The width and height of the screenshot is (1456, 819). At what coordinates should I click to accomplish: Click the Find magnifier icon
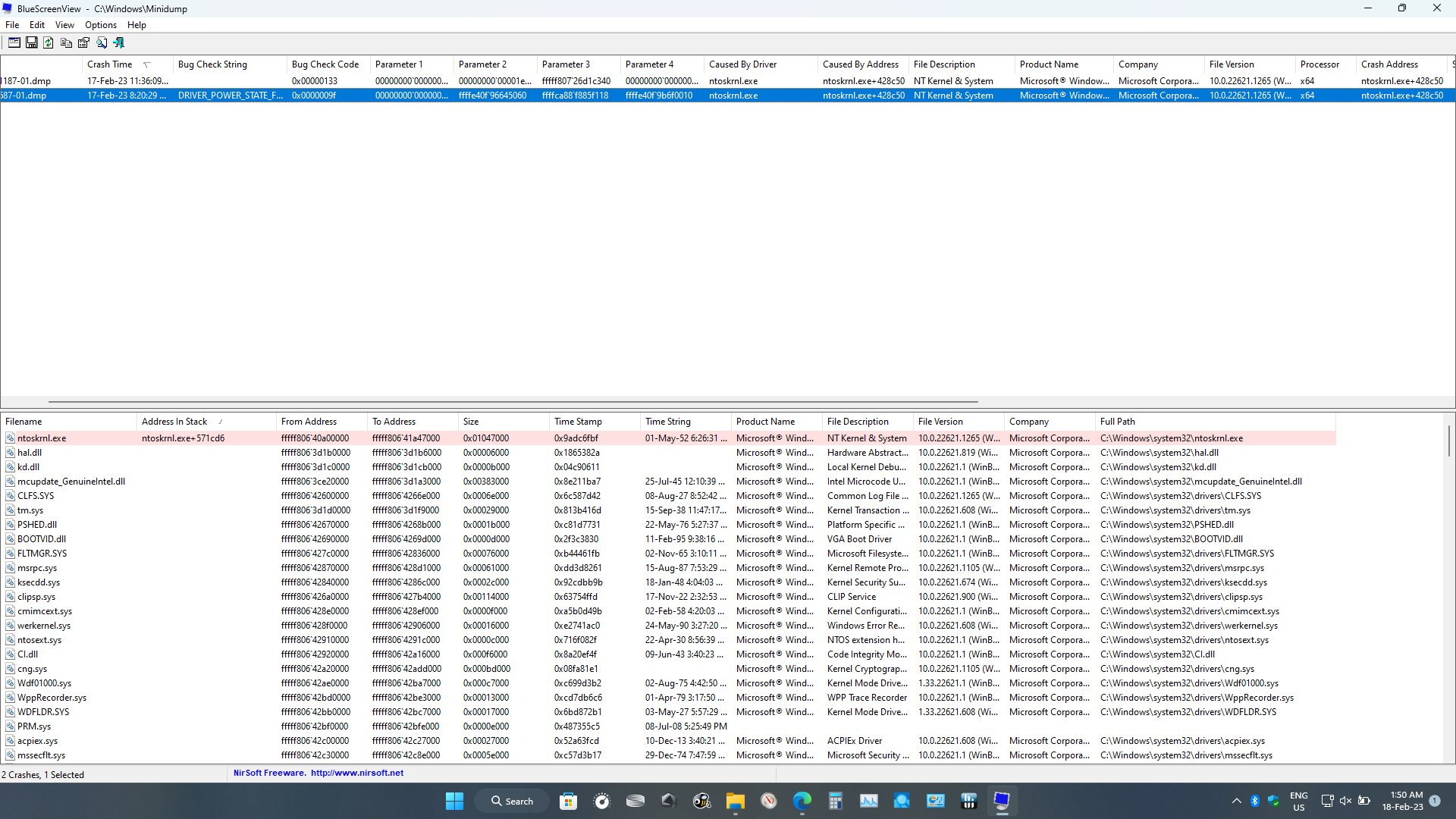point(102,43)
